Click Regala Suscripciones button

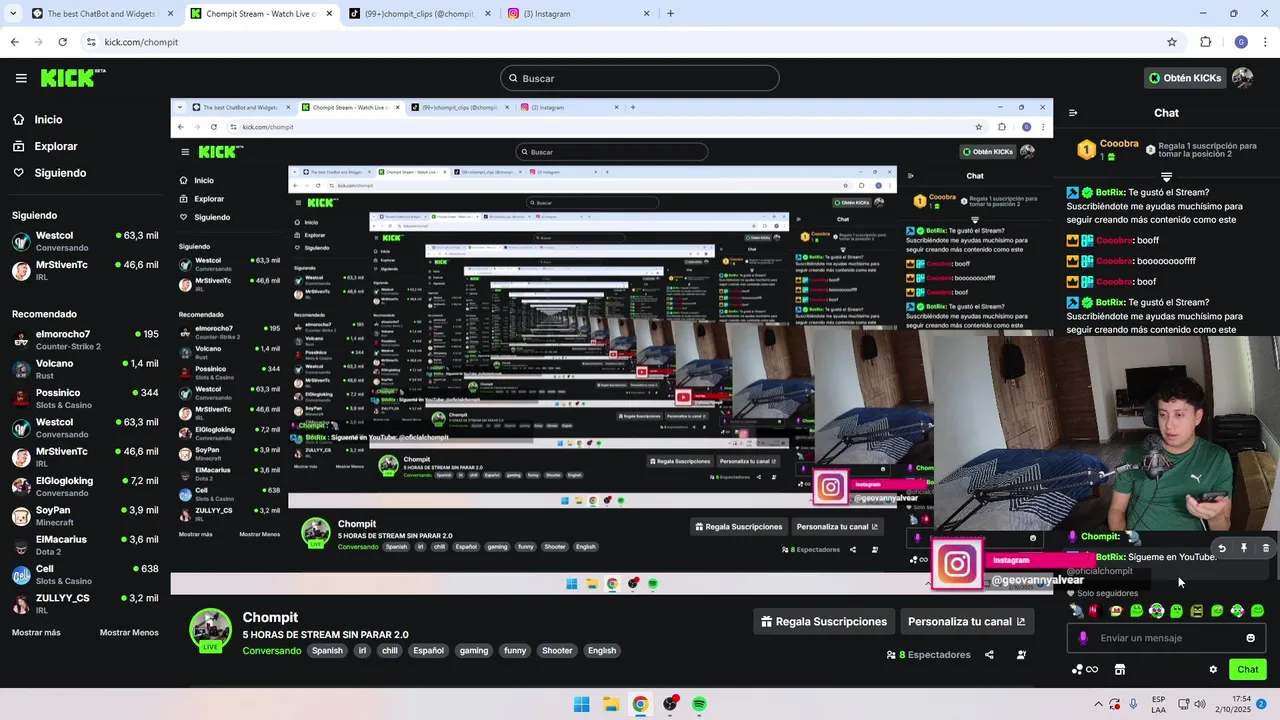(824, 622)
